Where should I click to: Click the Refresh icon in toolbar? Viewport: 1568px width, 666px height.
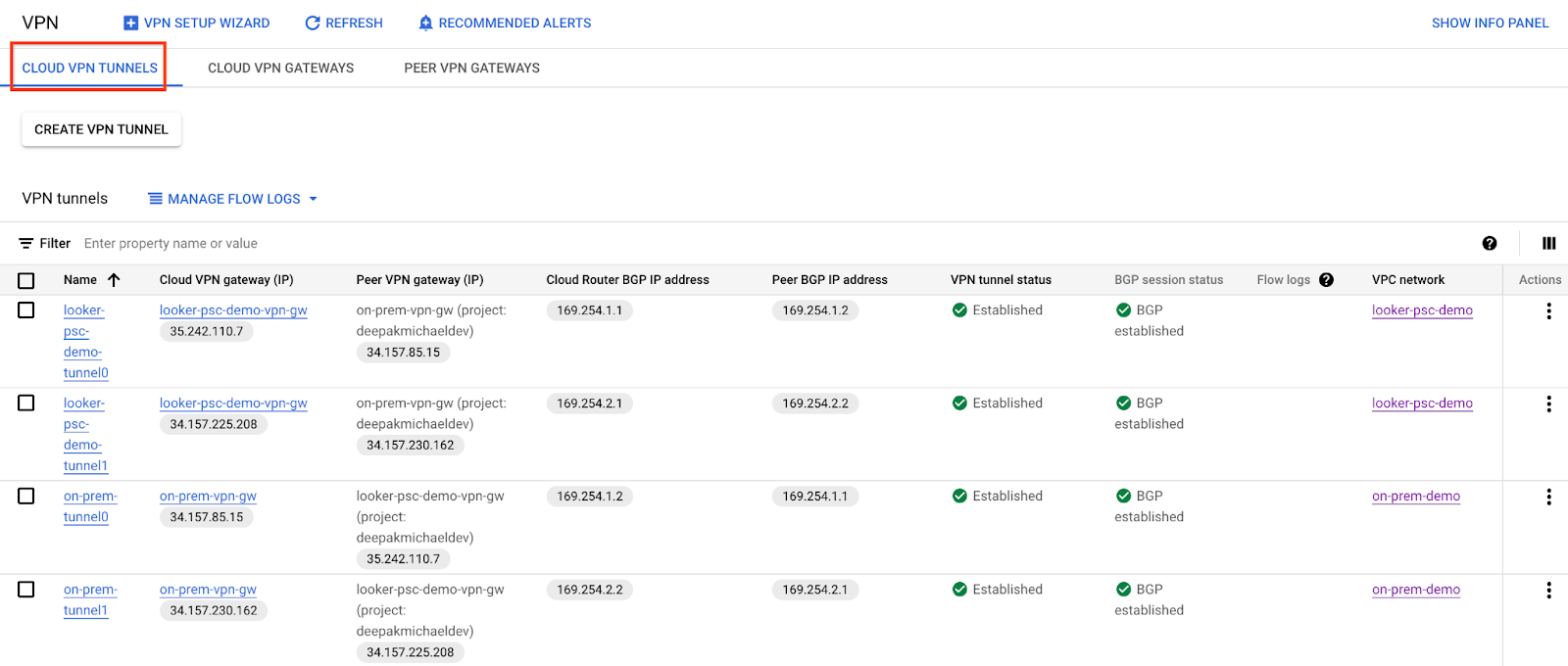coord(313,23)
